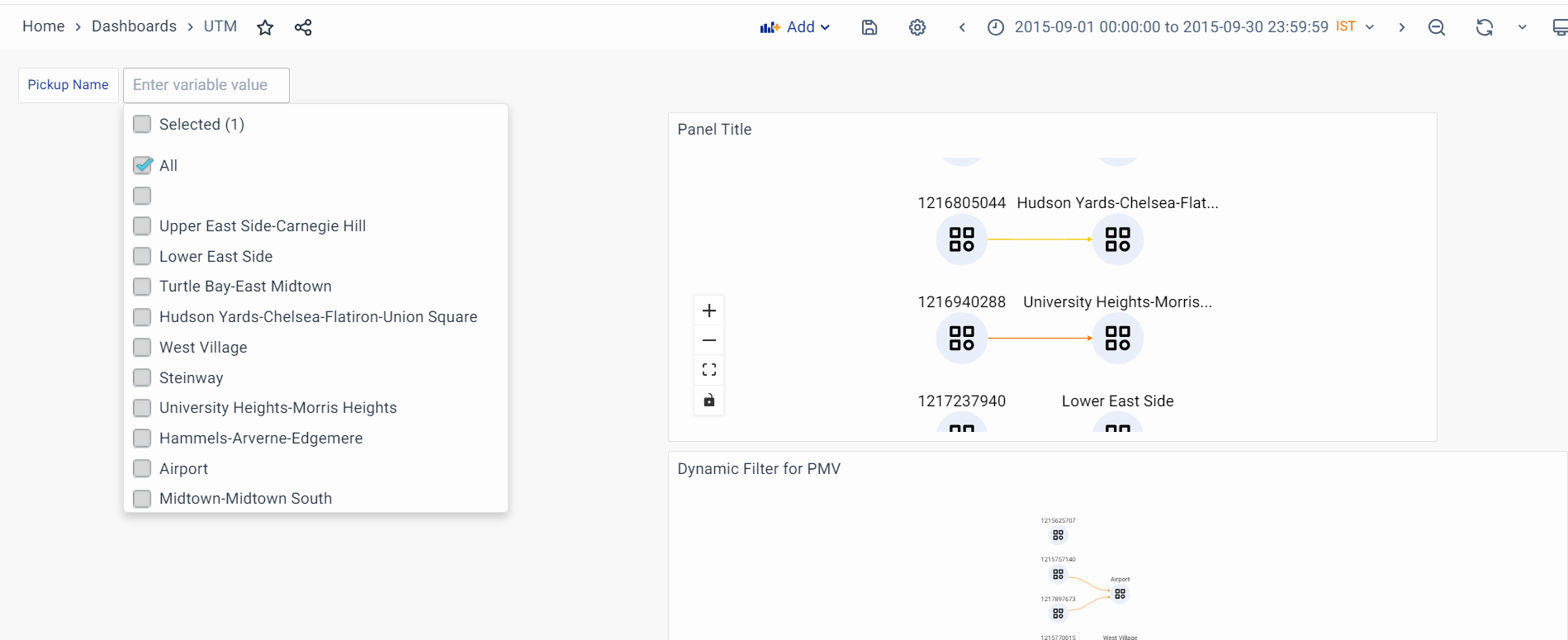1568x640 pixels.
Task: Zoom in on the graph panel
Action: tap(709, 311)
